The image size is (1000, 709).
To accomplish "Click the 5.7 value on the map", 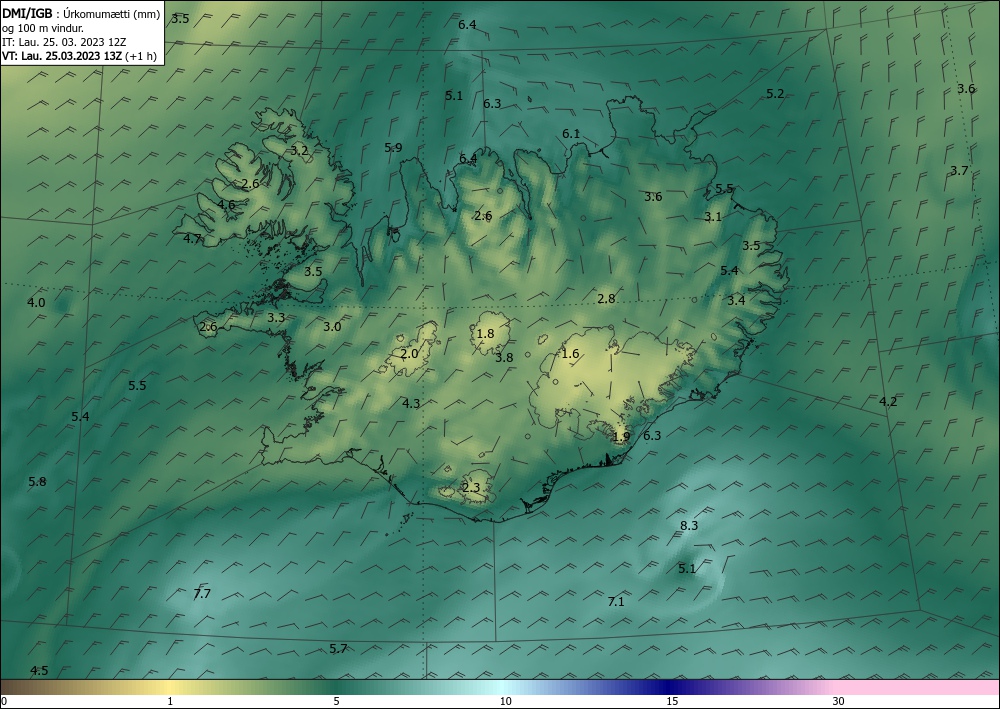I will tap(338, 649).
